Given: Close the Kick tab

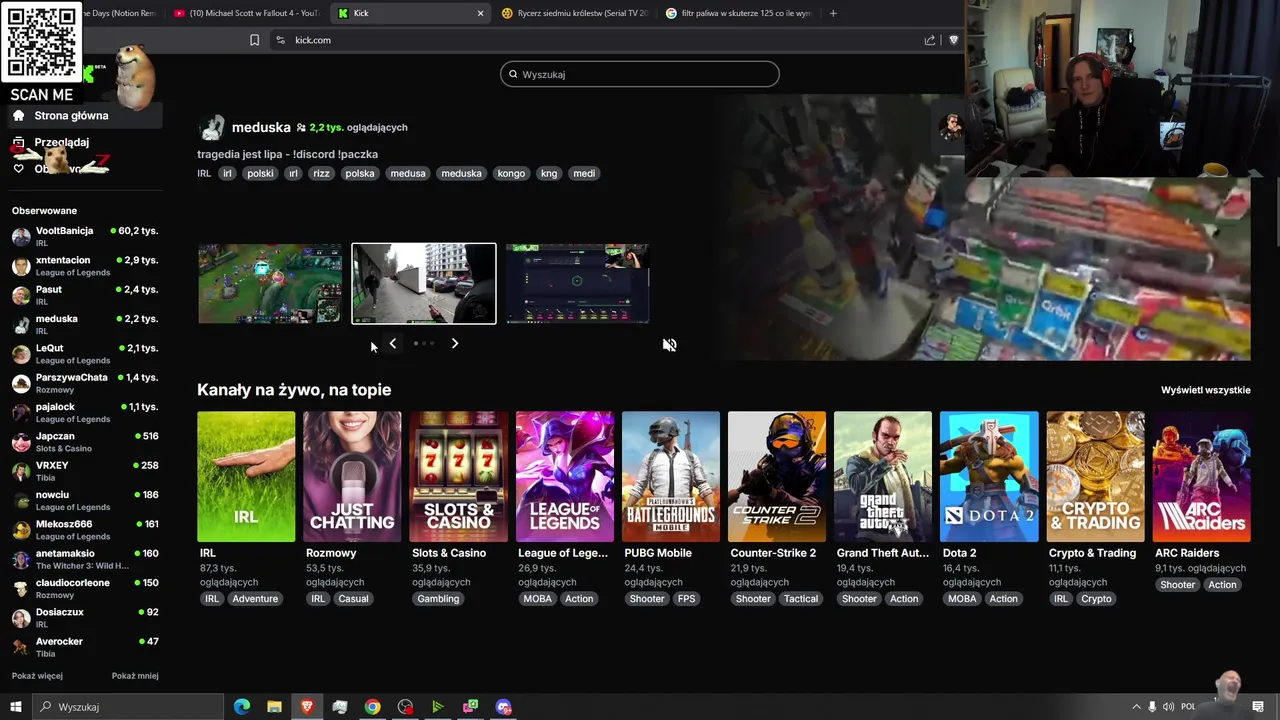Looking at the screenshot, I should tap(480, 13).
